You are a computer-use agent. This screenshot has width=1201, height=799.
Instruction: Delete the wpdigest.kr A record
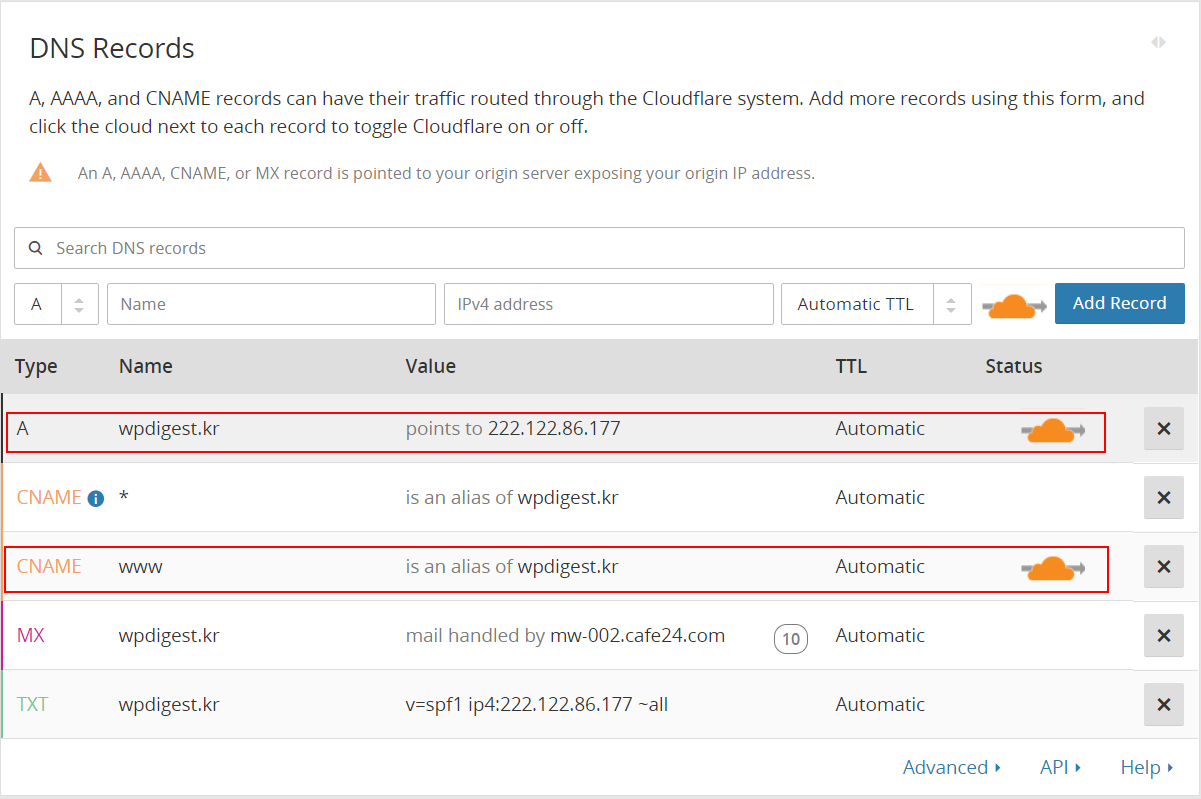(x=1163, y=429)
